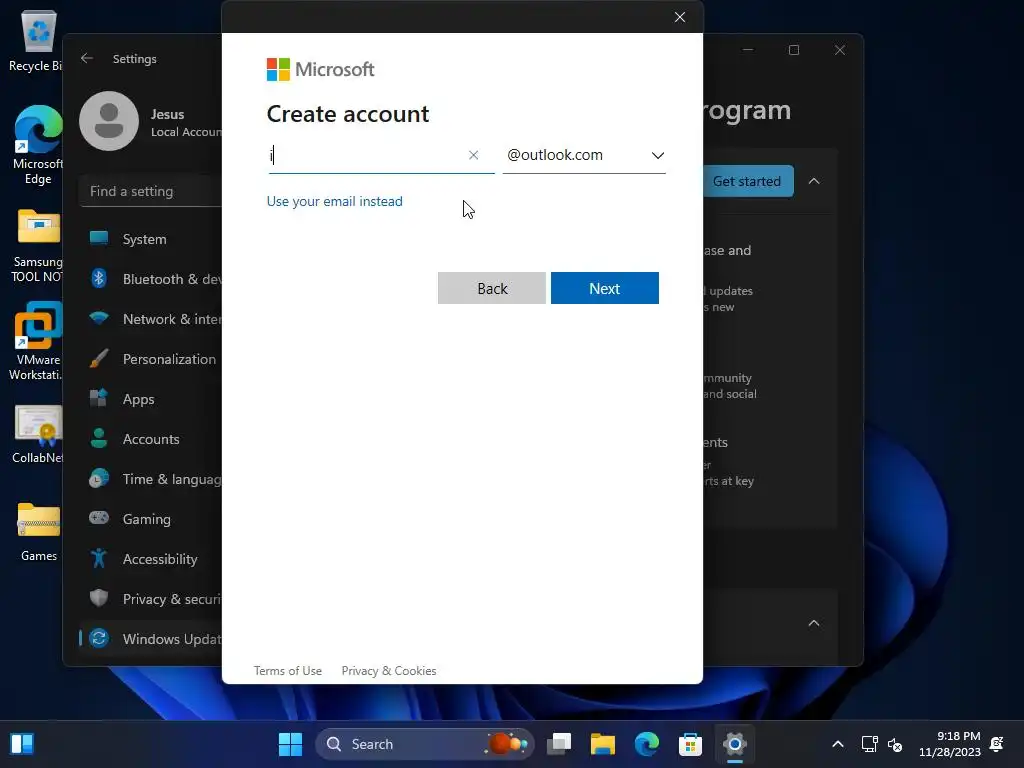
Task: Select the Games zip folder on desktop
Action: pyautogui.click(x=39, y=532)
